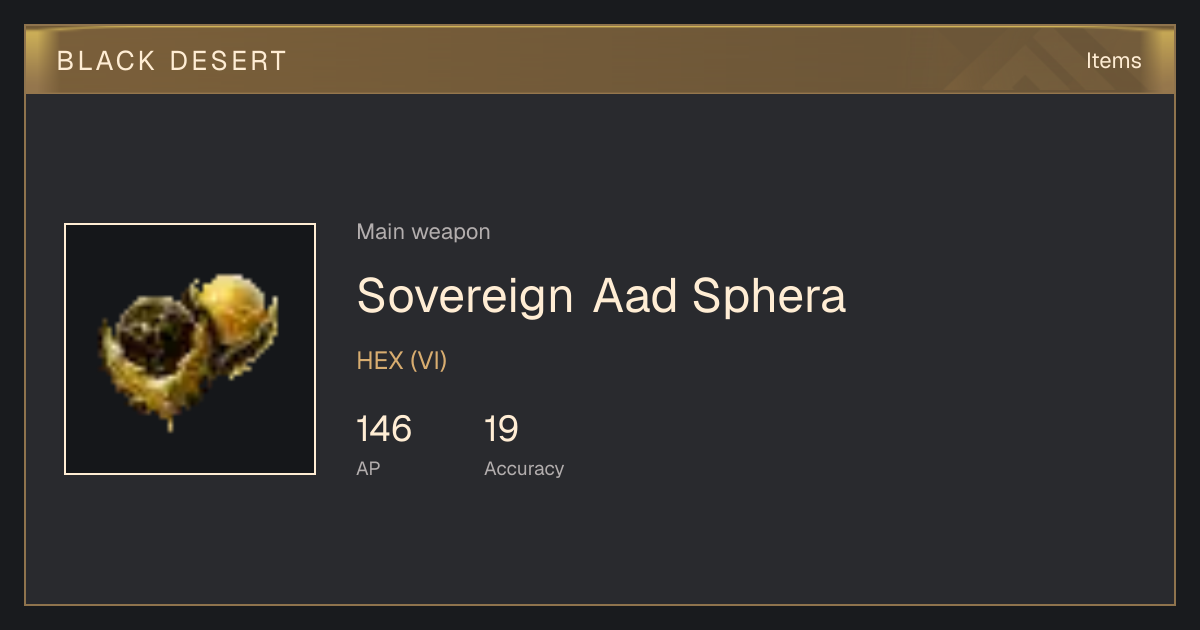Click the word BLACK in the header
The height and width of the screenshot is (630, 1200).
tap(106, 61)
